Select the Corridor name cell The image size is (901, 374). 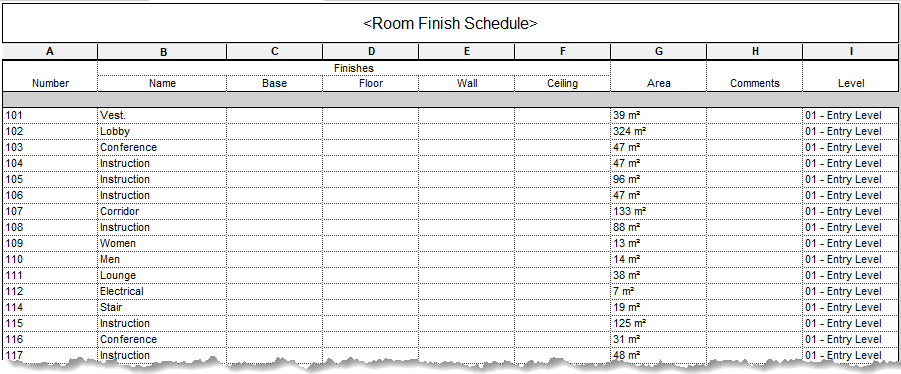tap(163, 211)
